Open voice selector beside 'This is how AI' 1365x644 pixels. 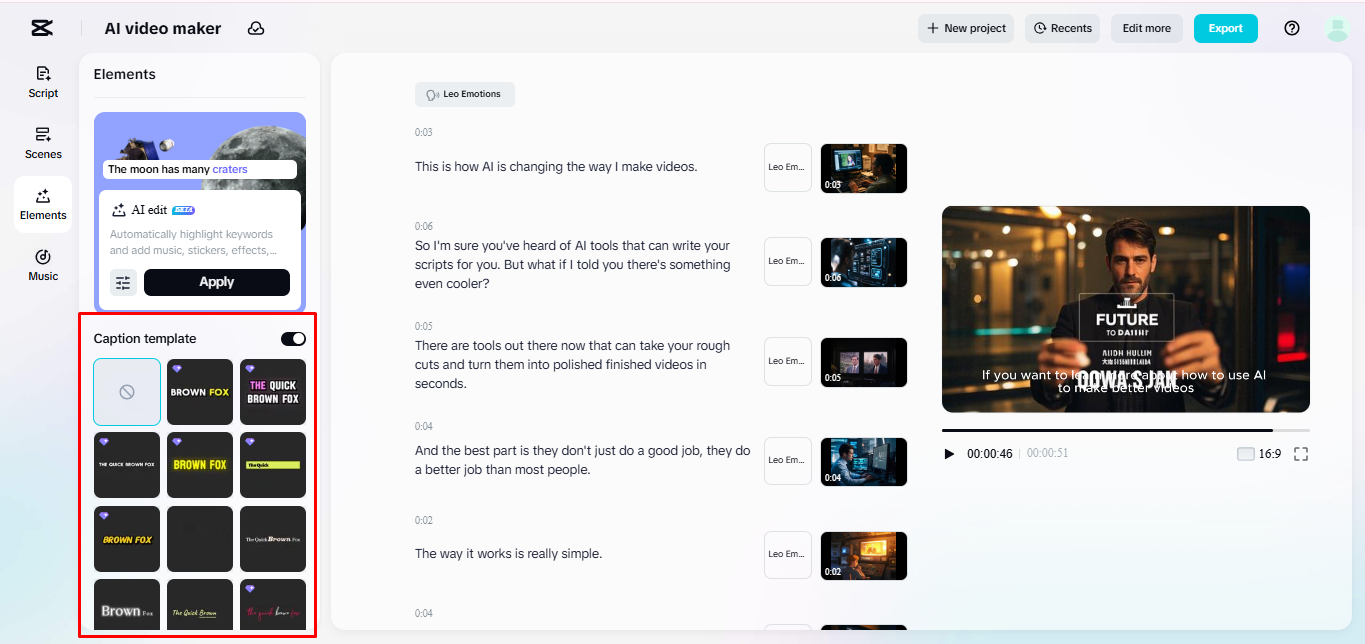point(788,167)
